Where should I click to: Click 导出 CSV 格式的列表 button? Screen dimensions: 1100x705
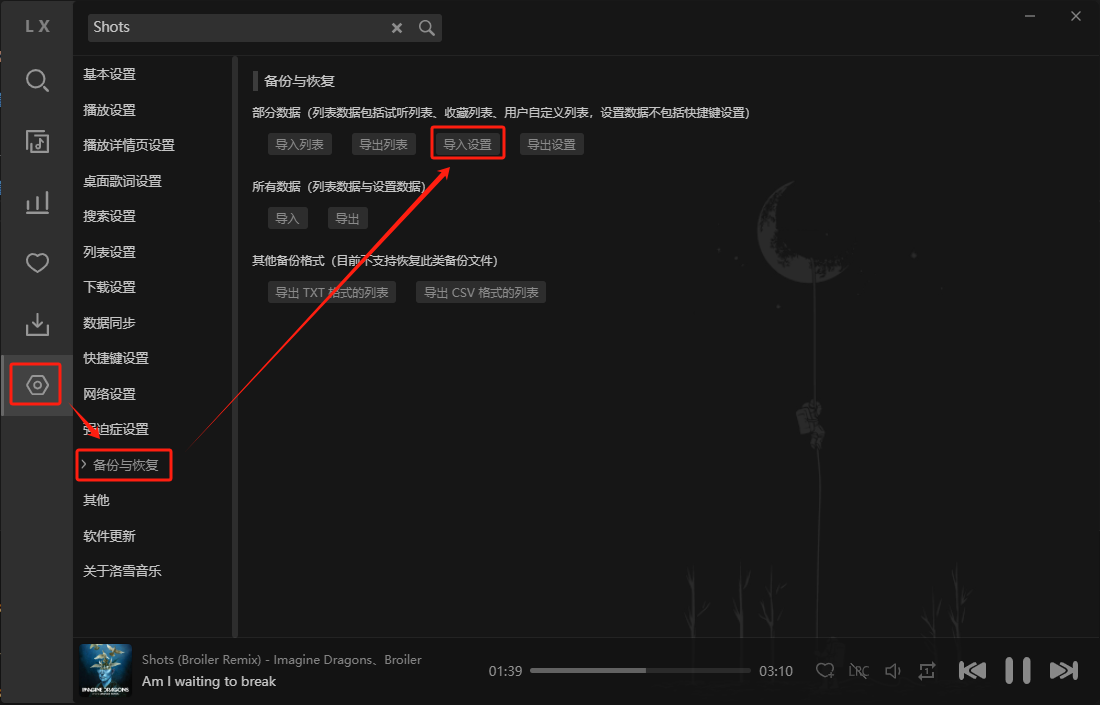tap(481, 293)
